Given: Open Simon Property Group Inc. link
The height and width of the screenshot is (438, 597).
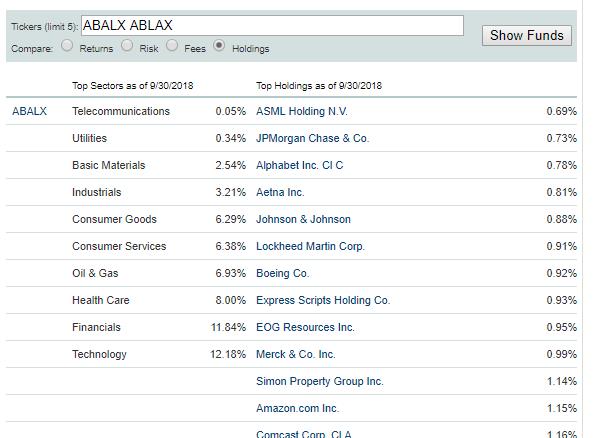Looking at the screenshot, I should pyautogui.click(x=320, y=382).
